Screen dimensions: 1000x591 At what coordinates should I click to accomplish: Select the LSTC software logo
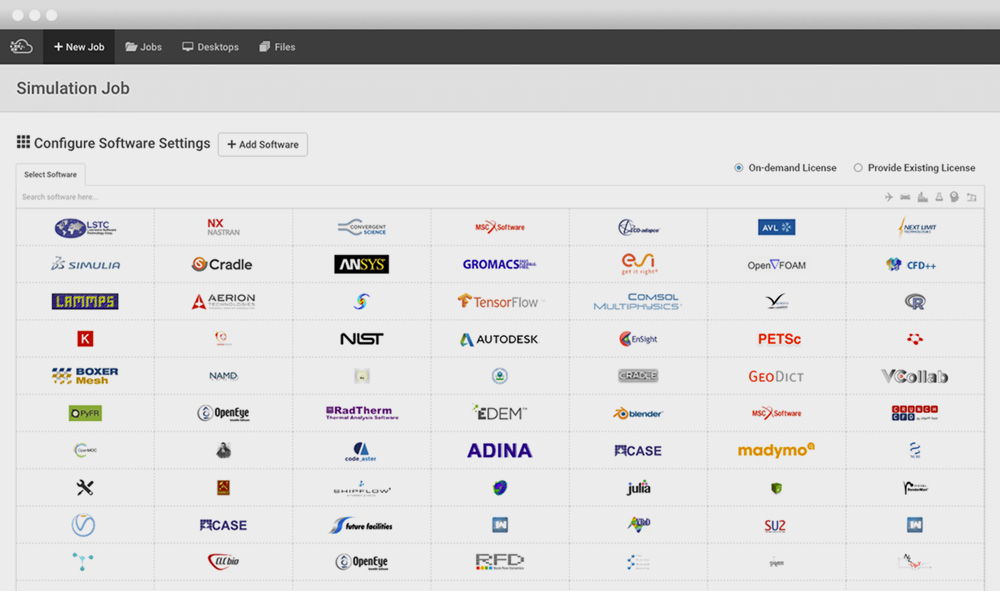[x=85, y=228]
